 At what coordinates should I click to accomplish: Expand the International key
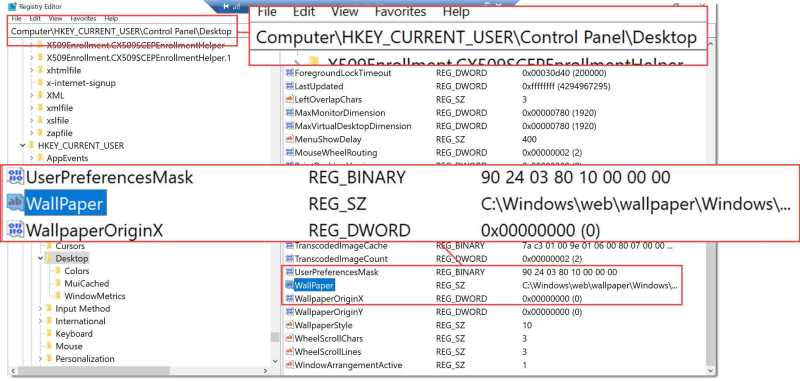(40, 321)
